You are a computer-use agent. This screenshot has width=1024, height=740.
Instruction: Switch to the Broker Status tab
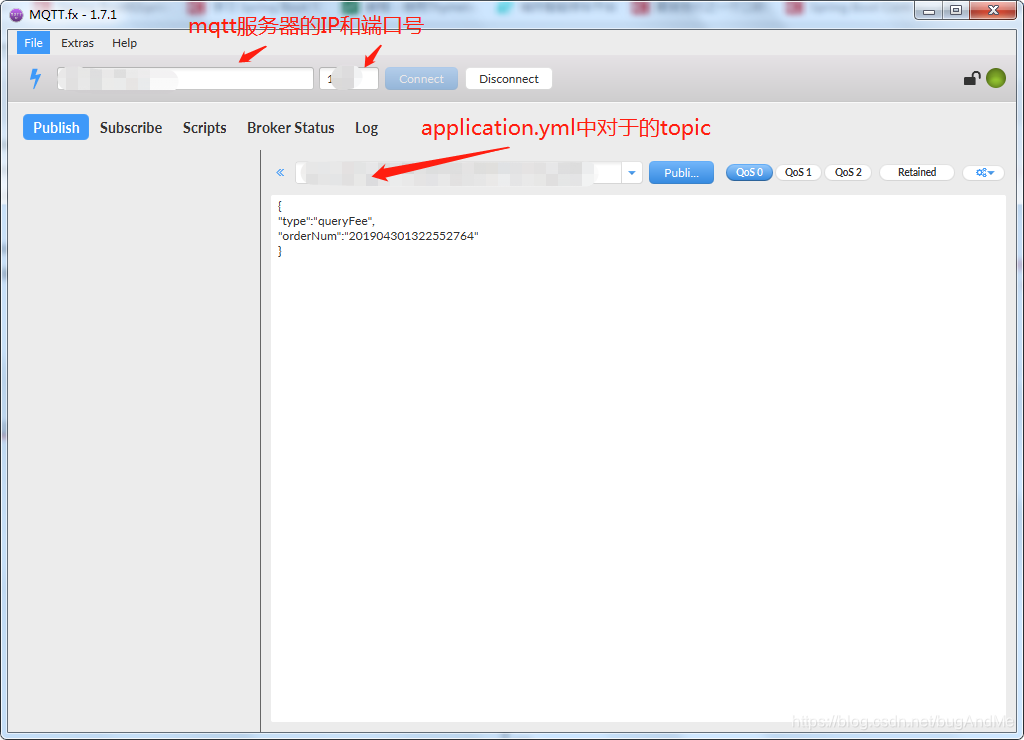click(x=291, y=127)
